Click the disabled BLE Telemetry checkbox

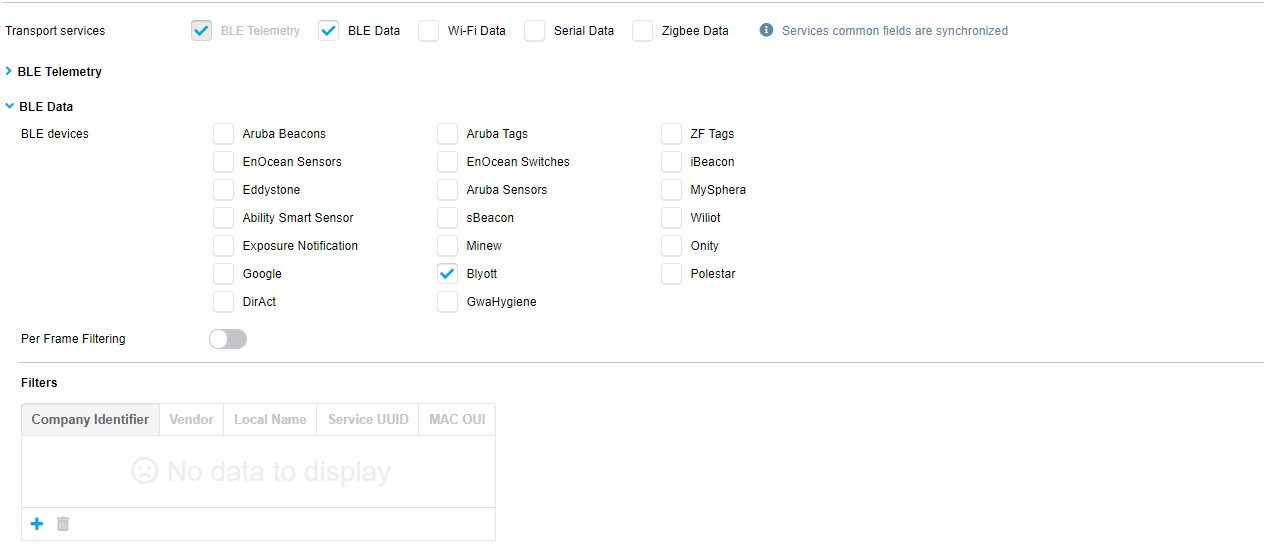coord(202,31)
